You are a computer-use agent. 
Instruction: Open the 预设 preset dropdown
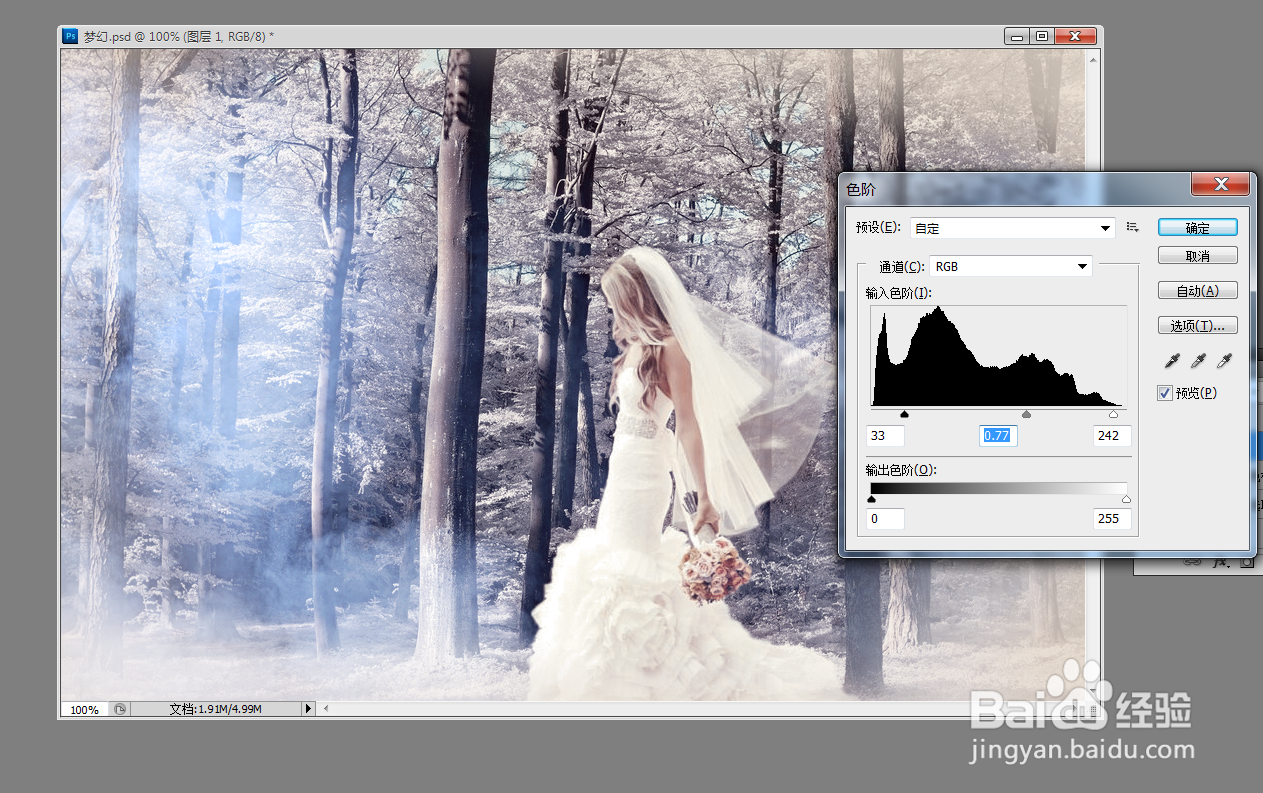pyautogui.click(x=1012, y=228)
